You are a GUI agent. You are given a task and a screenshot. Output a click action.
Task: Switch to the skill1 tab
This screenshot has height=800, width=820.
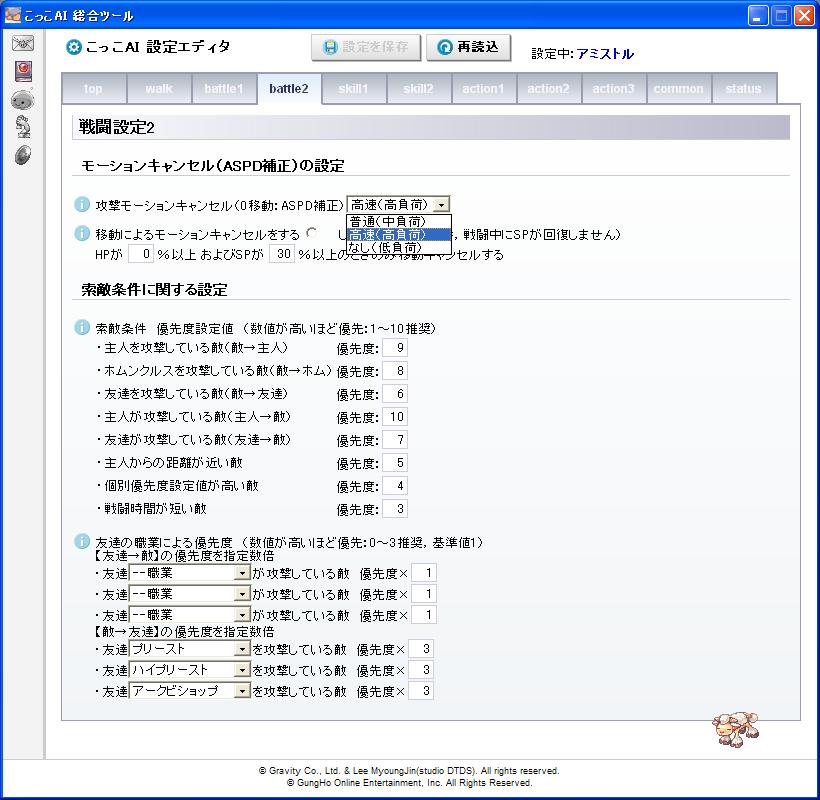354,89
